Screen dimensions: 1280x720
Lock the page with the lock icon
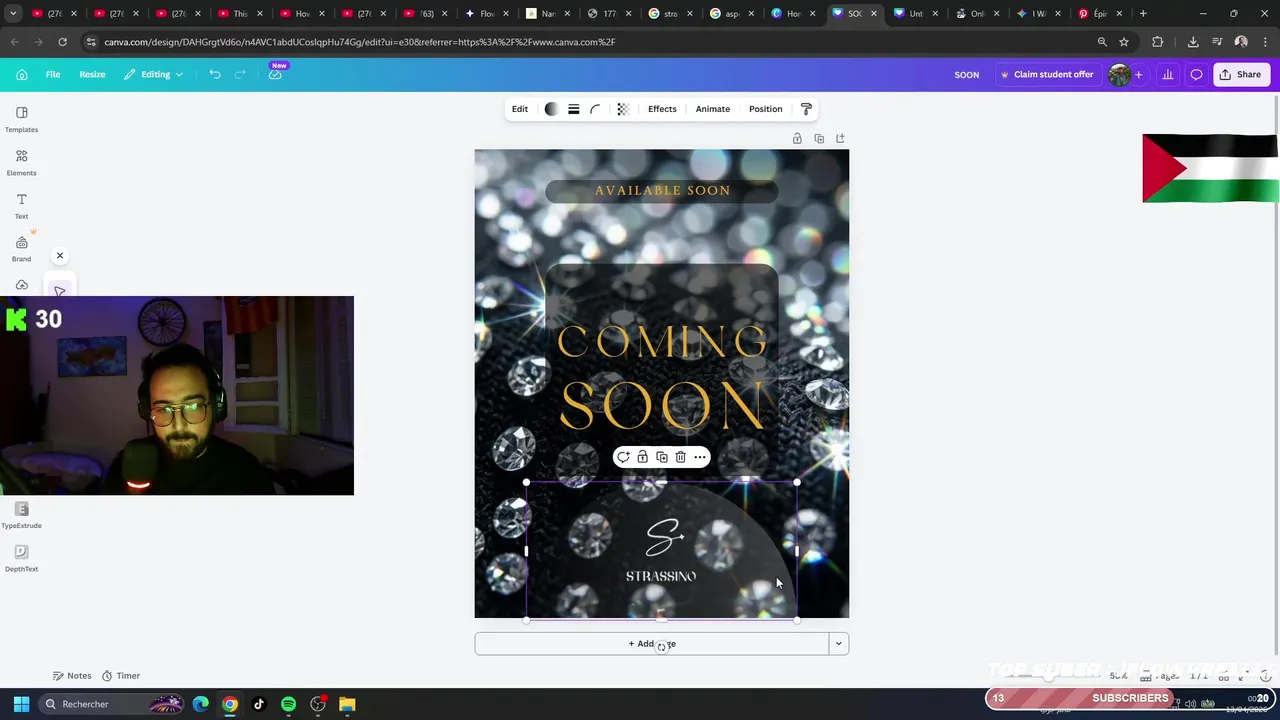[797, 138]
